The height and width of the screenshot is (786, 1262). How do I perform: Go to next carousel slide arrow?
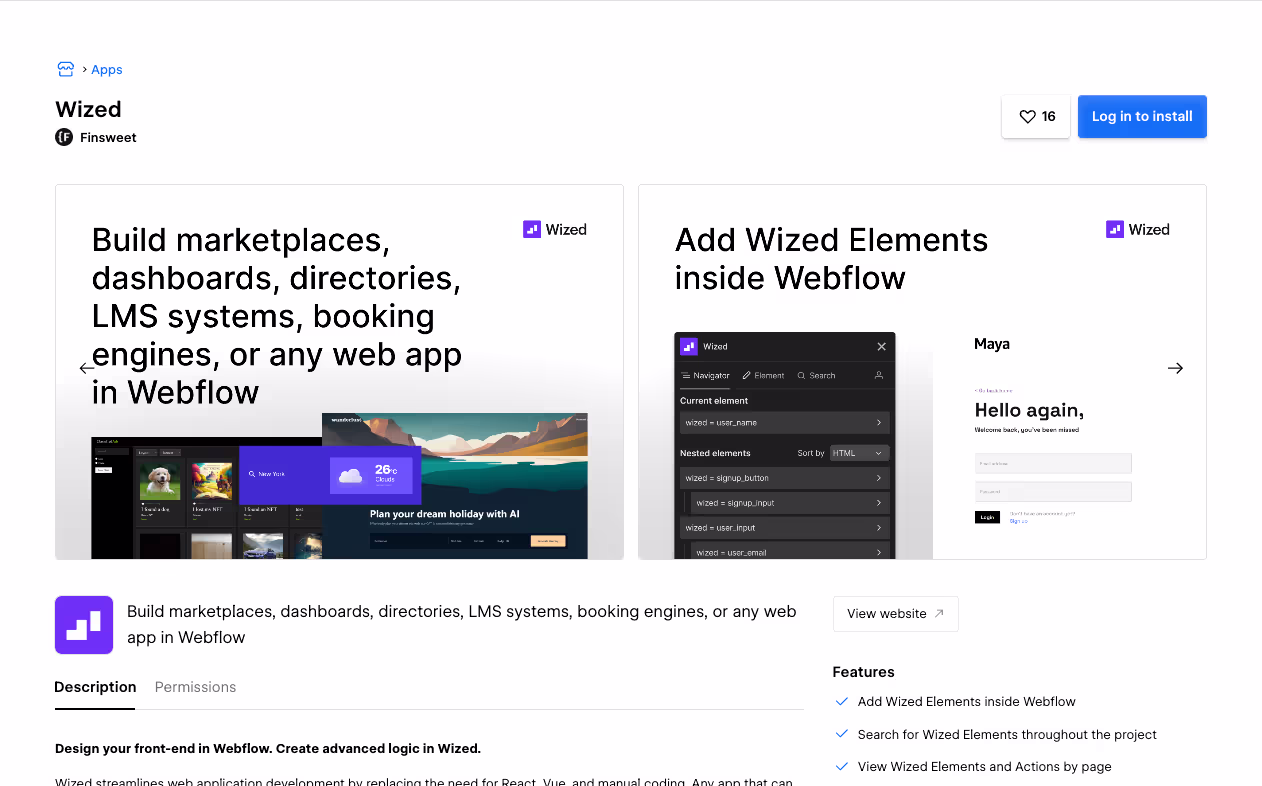(x=1175, y=368)
